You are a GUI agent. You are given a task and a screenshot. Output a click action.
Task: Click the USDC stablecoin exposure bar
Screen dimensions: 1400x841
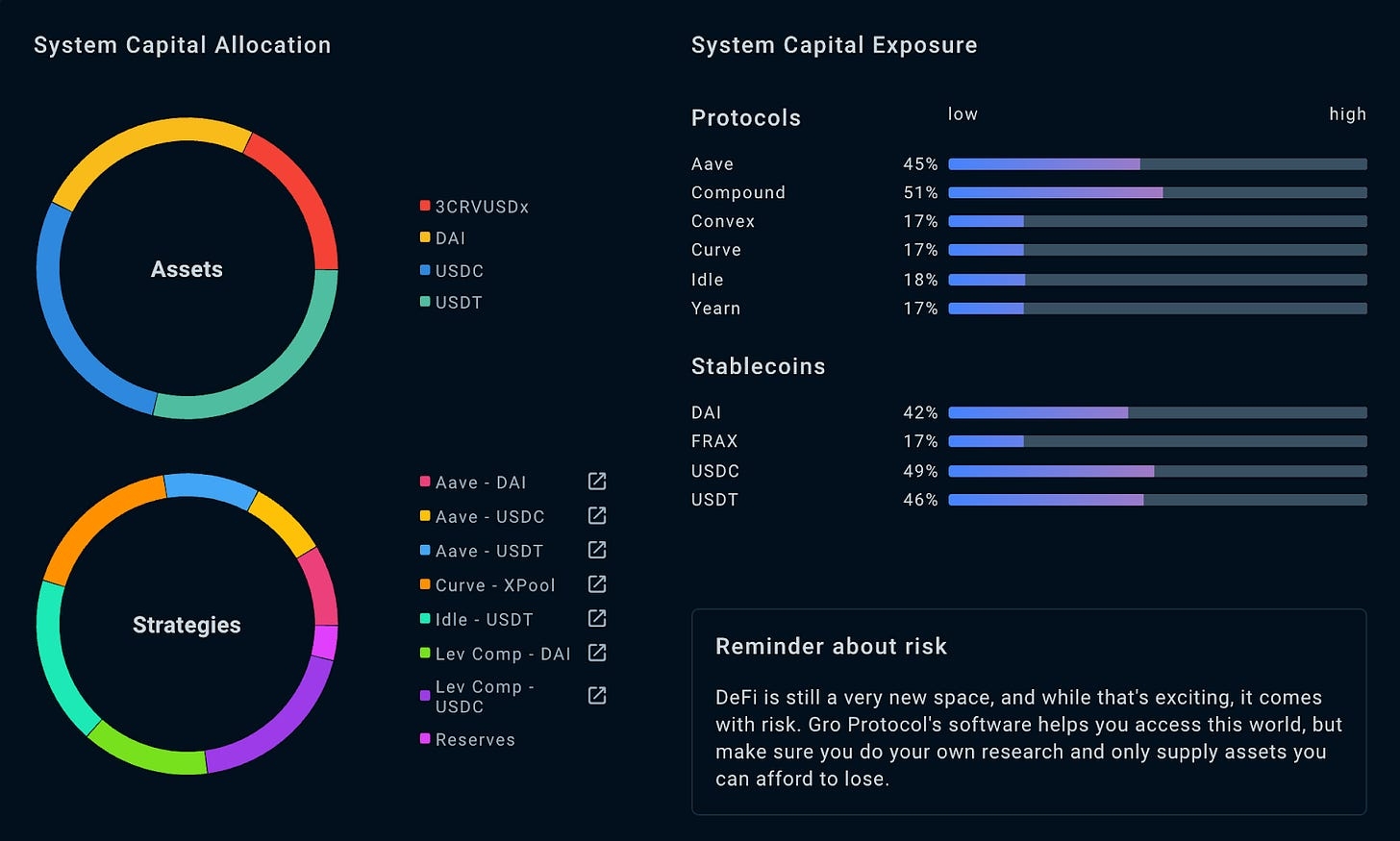[x=1157, y=471]
